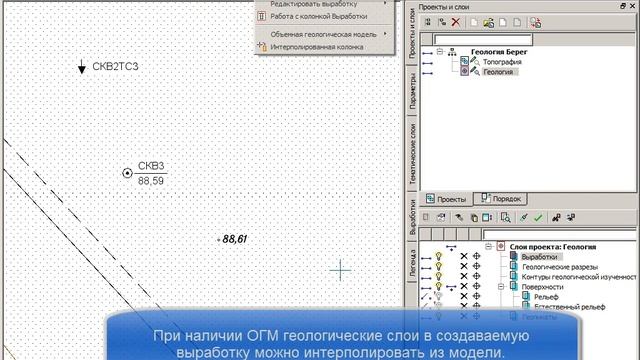This screenshot has height=360, width=640.
Task: Open the Параметры vertical tab
Action: pyautogui.click(x=412, y=91)
